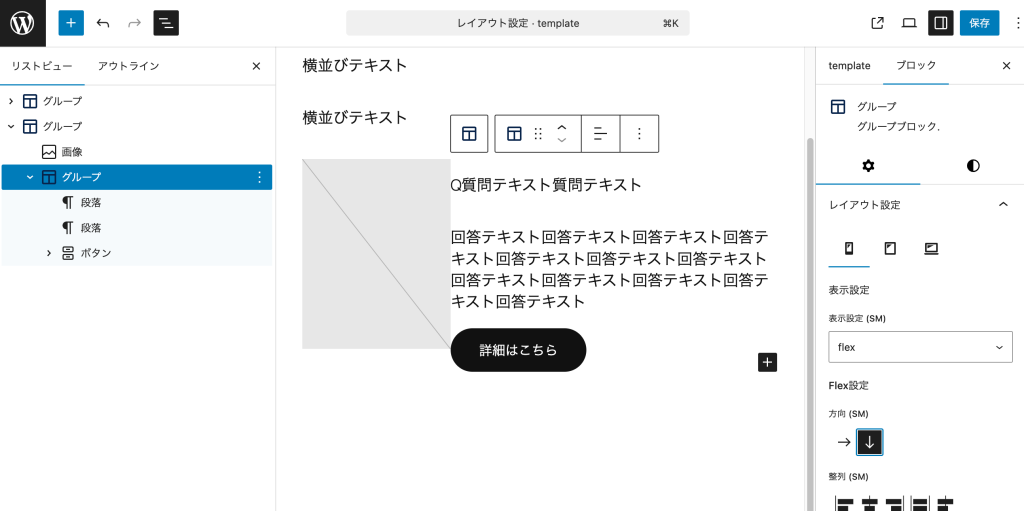Select the tablet breakpoint icon
The height and width of the screenshot is (511, 1024).
pos(890,248)
